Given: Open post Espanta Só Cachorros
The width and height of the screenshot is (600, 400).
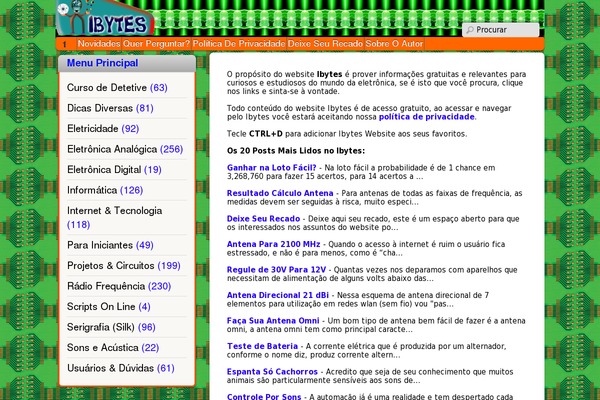Looking at the screenshot, I should click(x=272, y=372).
